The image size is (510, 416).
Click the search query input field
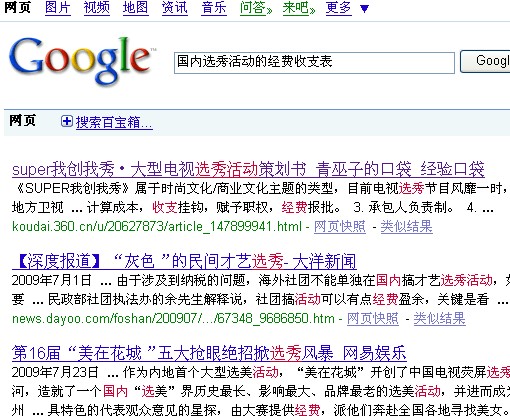point(314,62)
